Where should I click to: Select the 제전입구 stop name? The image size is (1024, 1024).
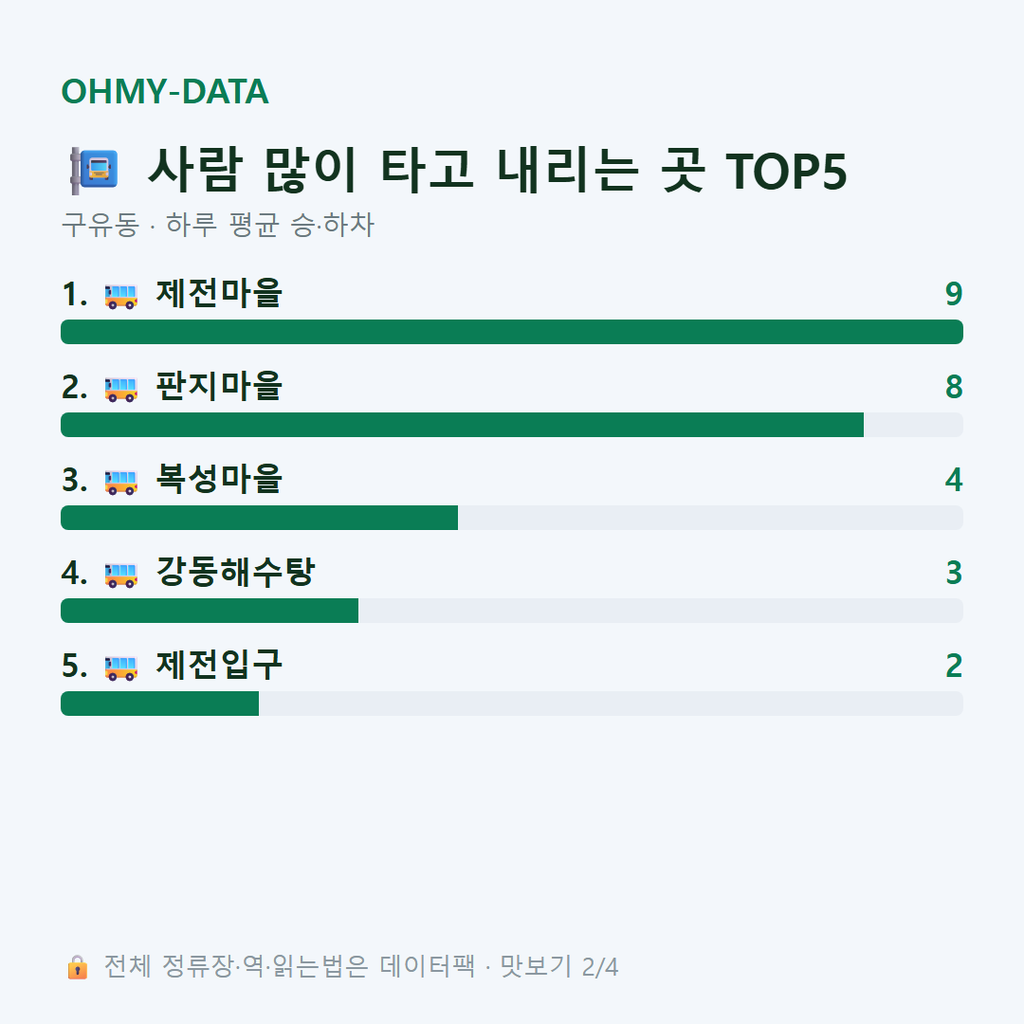point(219,665)
